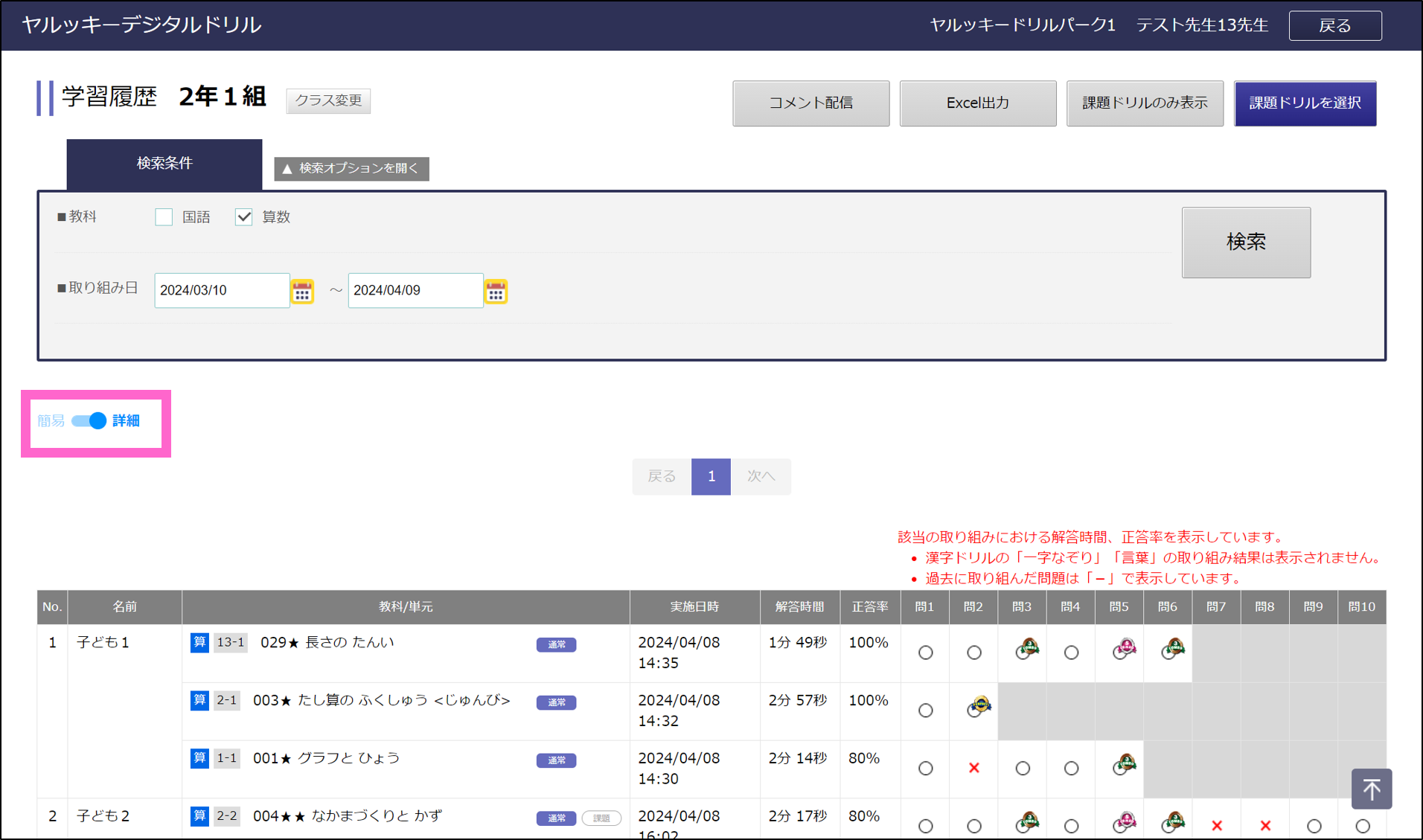Open the end date calendar picker

[x=496, y=292]
